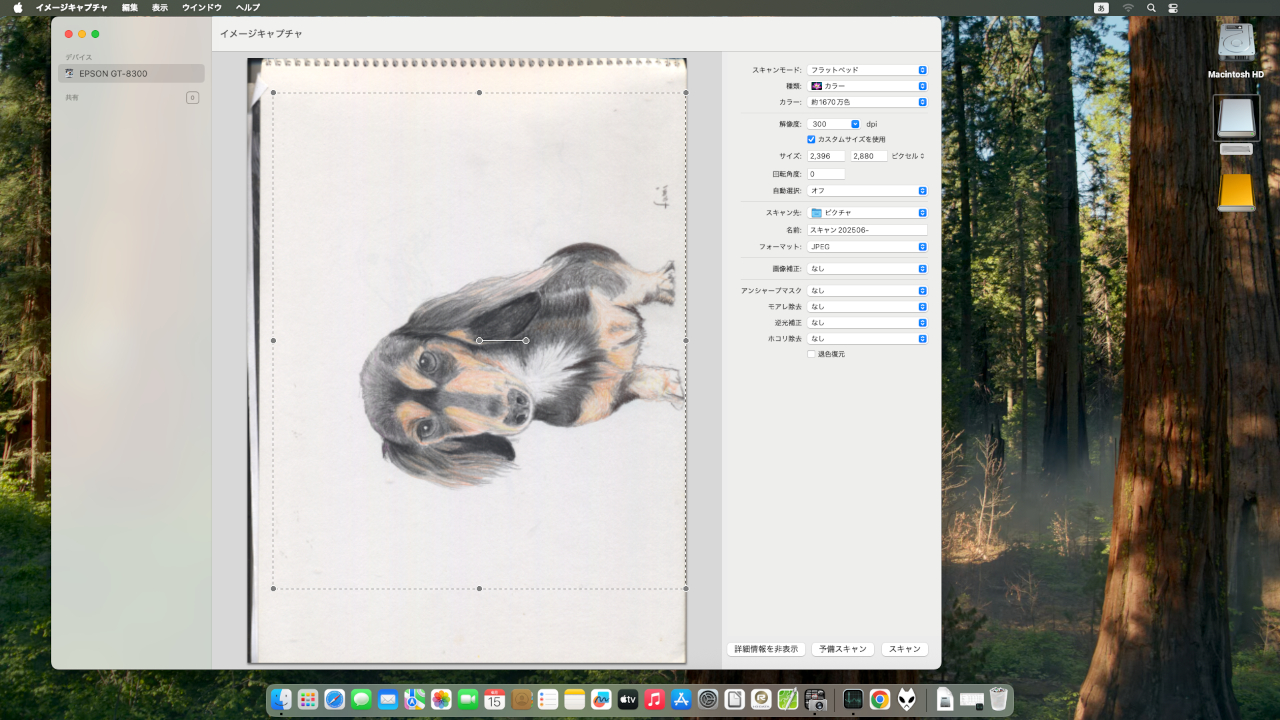Open モアレ除去 dropdown
1280x720 pixels.
tap(867, 306)
